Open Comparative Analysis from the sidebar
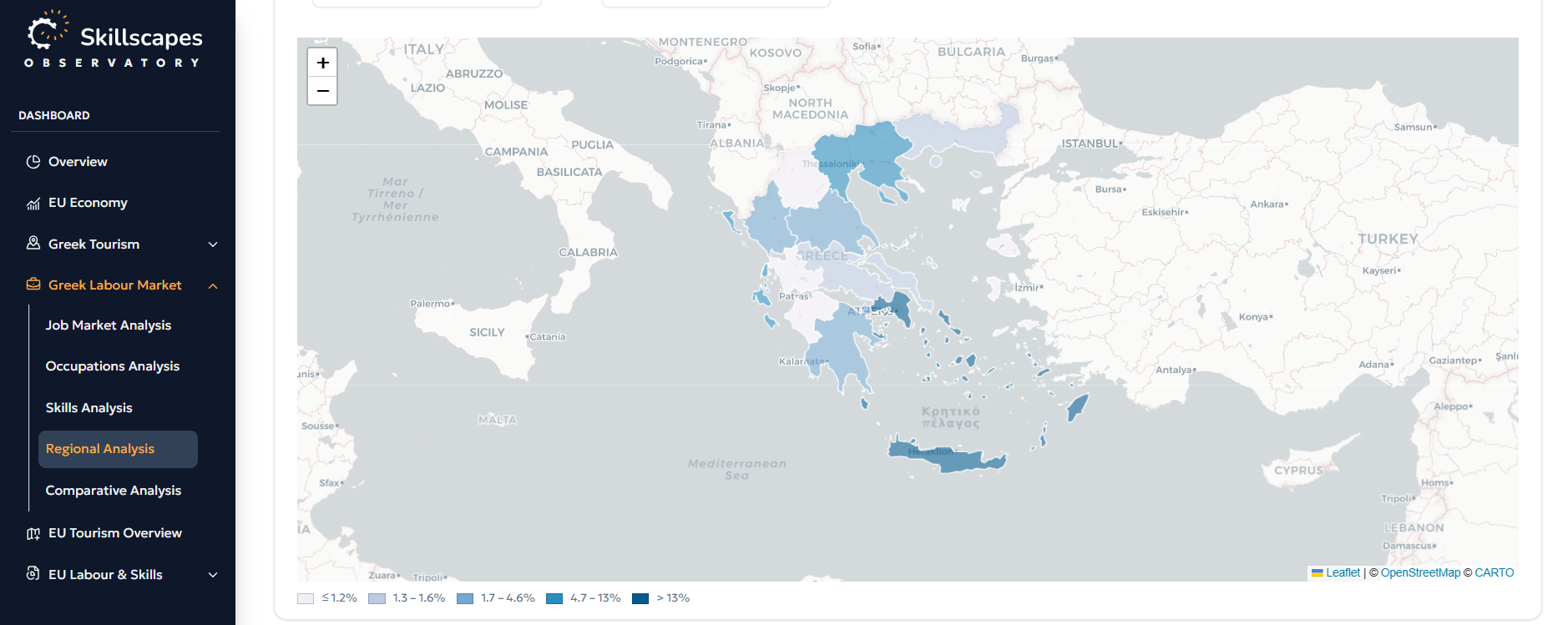 click(114, 491)
